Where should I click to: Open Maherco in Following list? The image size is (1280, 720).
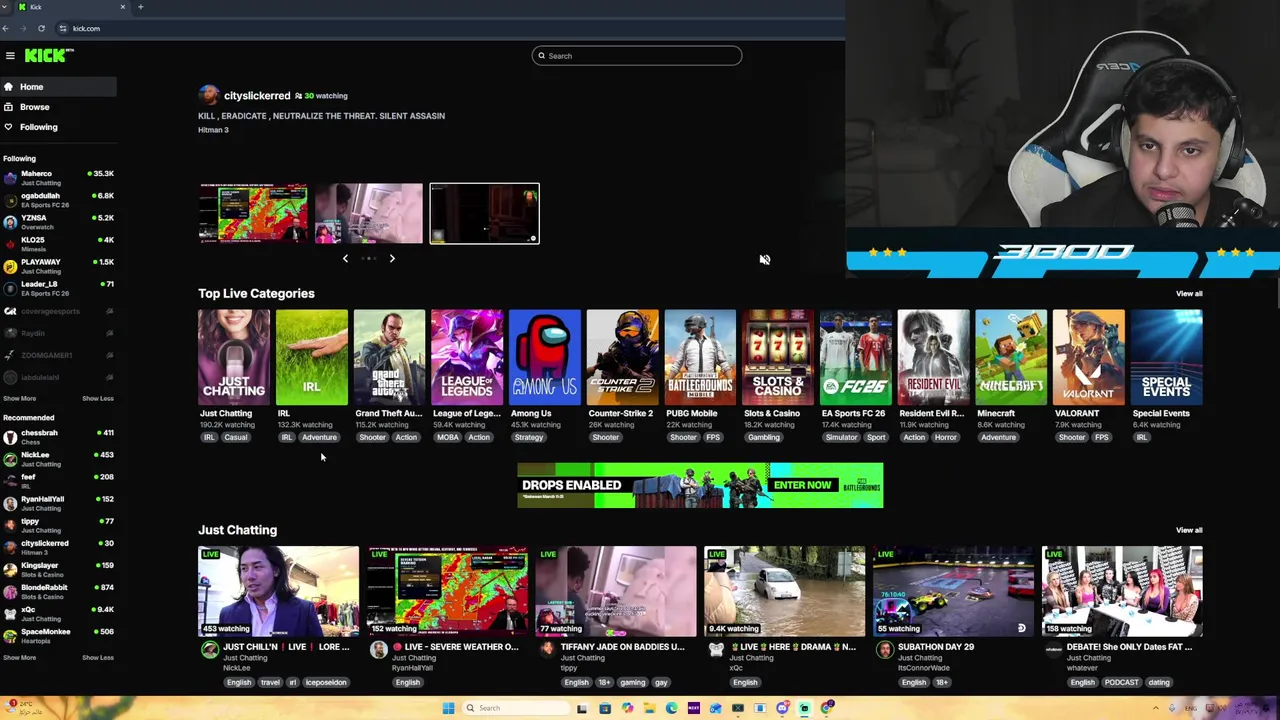click(x=58, y=178)
